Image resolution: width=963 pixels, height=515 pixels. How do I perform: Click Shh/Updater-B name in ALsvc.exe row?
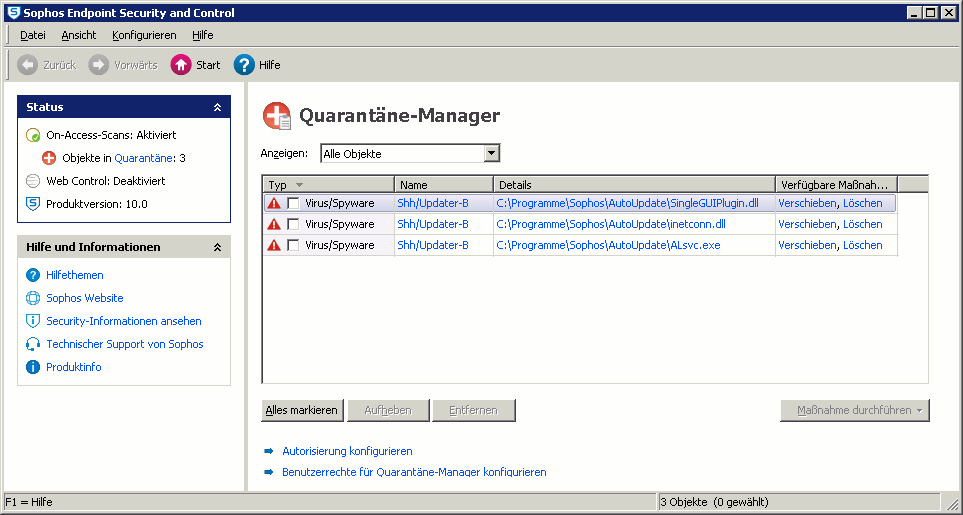(433, 245)
